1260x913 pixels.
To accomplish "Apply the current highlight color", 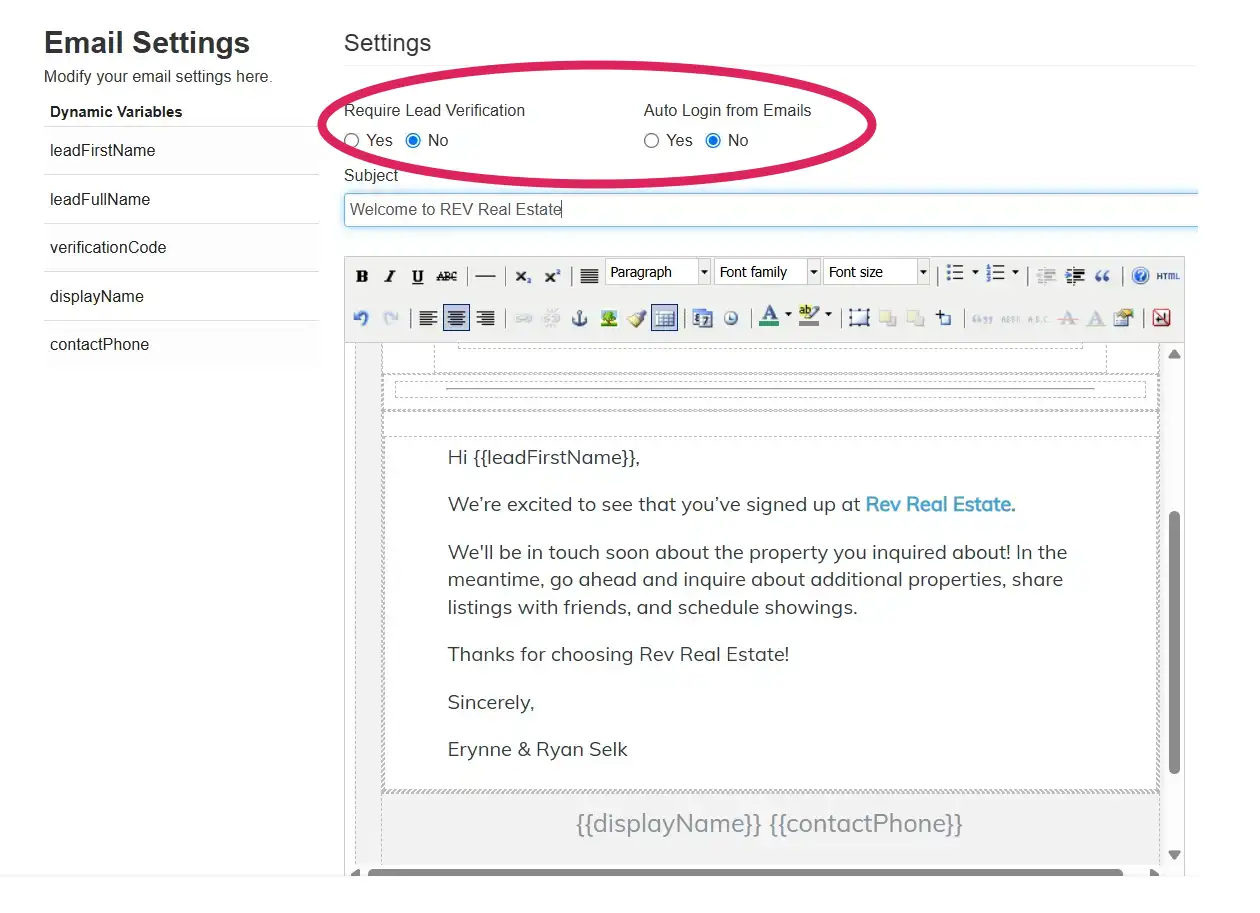I will pos(809,317).
